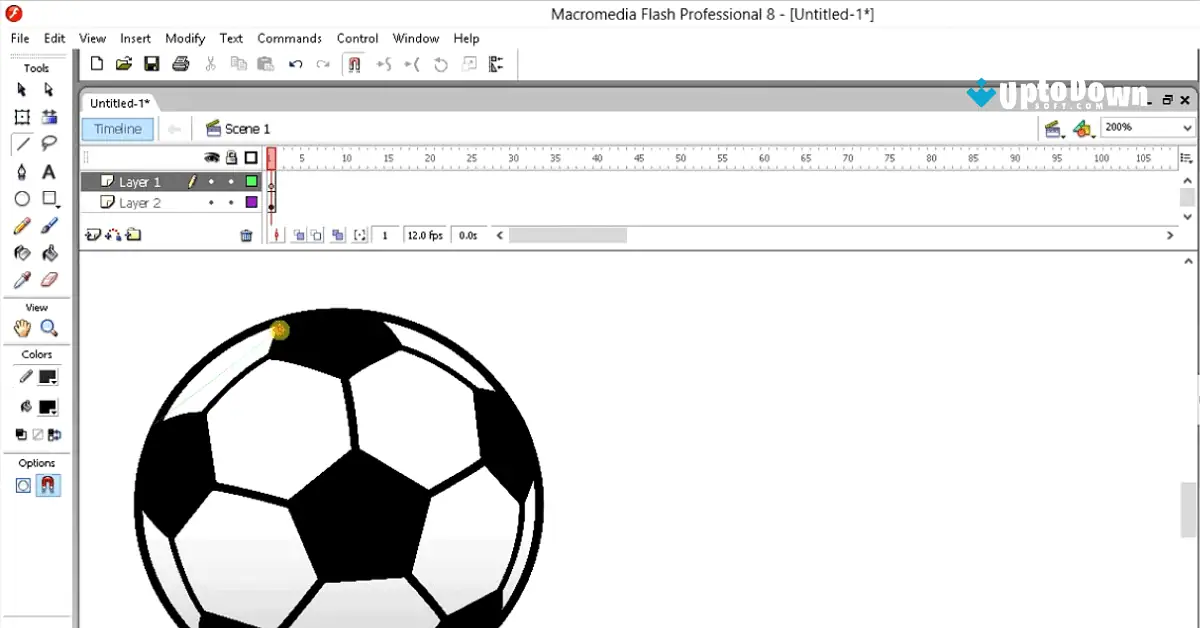The height and width of the screenshot is (628, 1200).
Task: Pick the Lasso tool
Action: [x=50, y=142]
